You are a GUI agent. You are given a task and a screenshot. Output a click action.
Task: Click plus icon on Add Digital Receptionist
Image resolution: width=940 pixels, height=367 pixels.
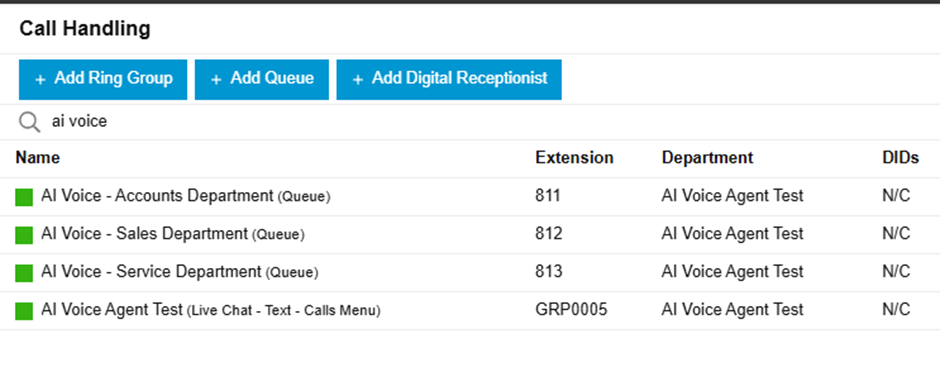(x=358, y=80)
